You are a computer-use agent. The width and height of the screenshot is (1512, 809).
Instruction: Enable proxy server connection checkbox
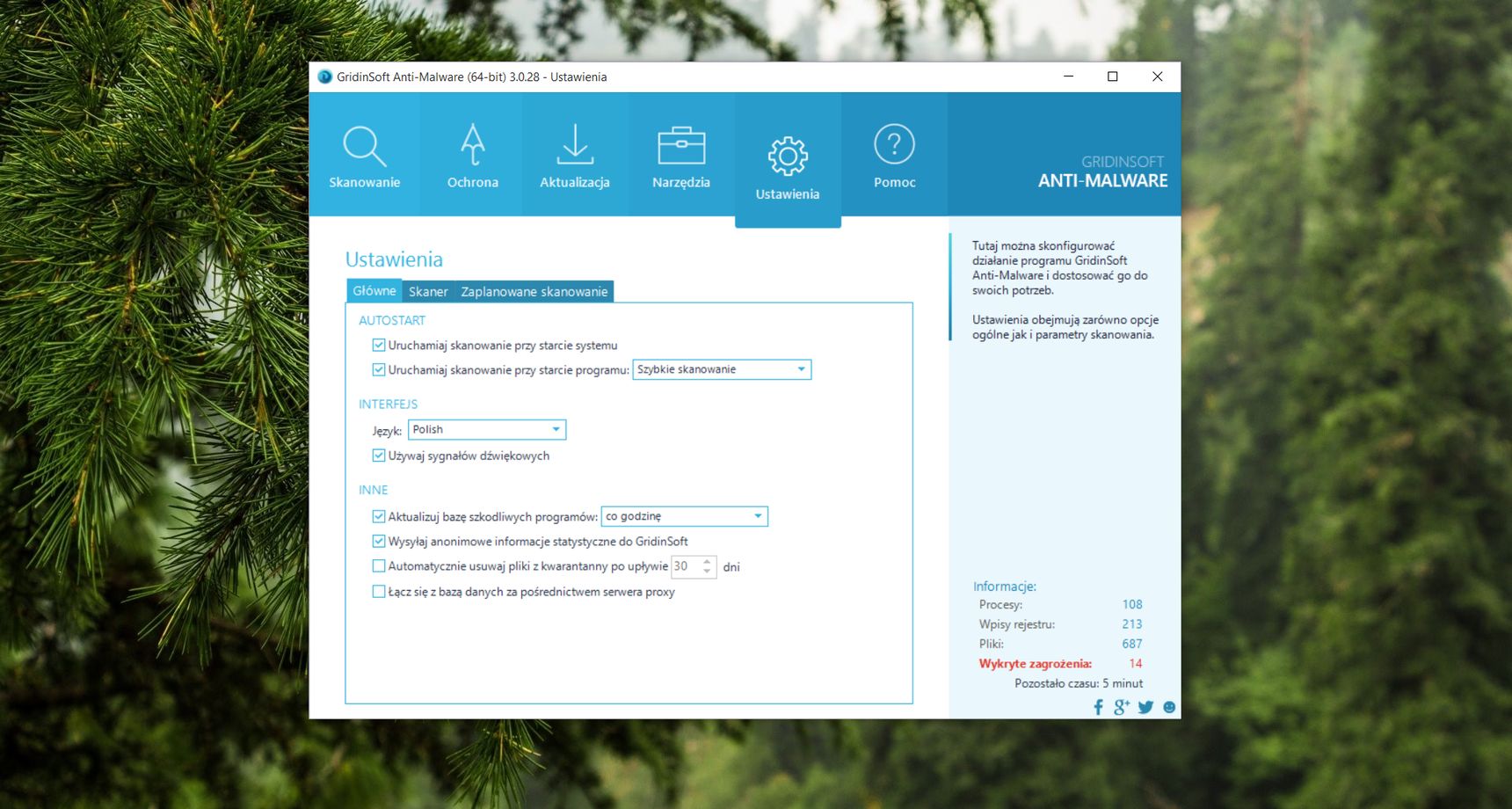click(x=379, y=592)
